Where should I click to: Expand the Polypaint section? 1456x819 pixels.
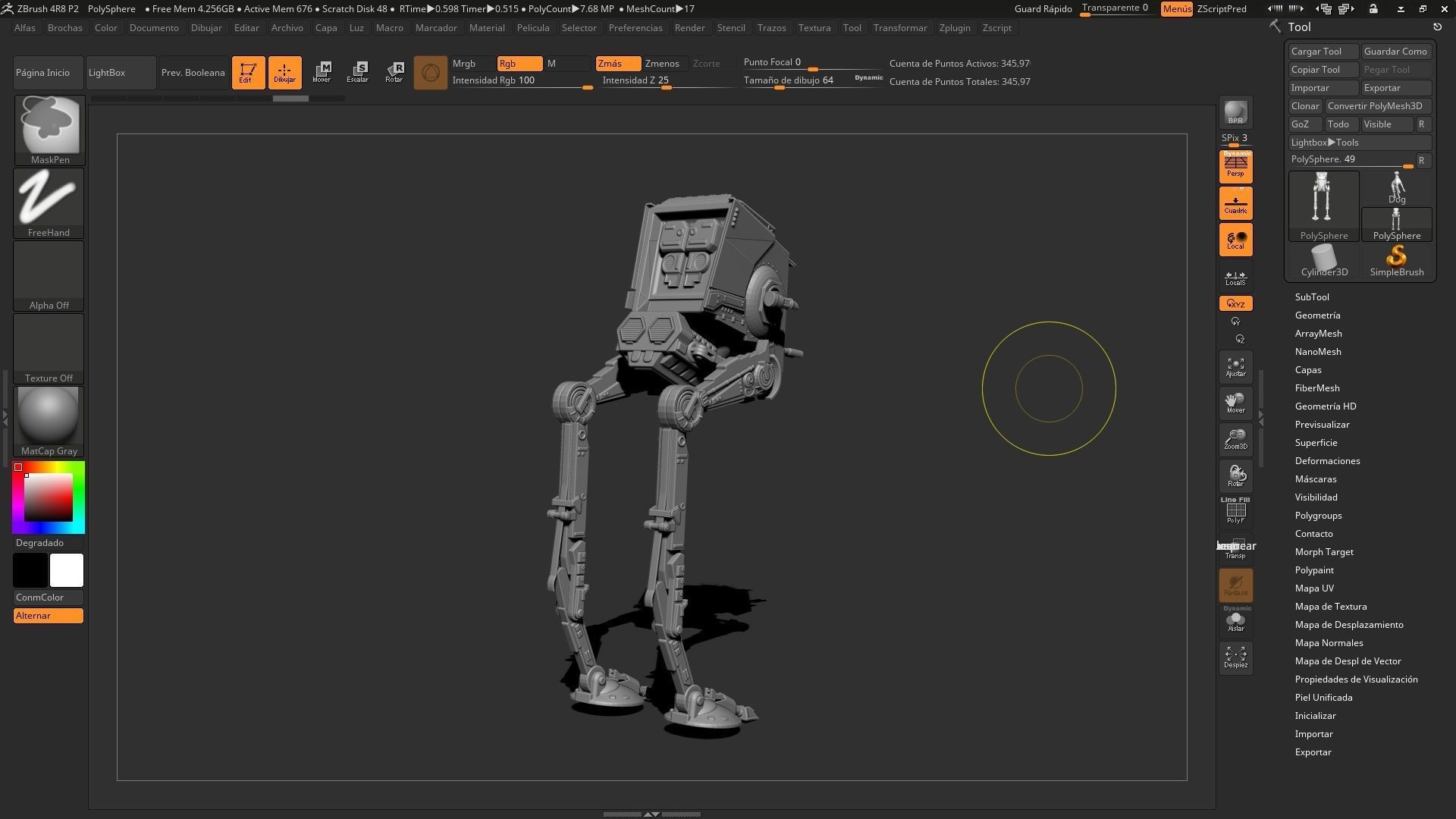(1314, 570)
